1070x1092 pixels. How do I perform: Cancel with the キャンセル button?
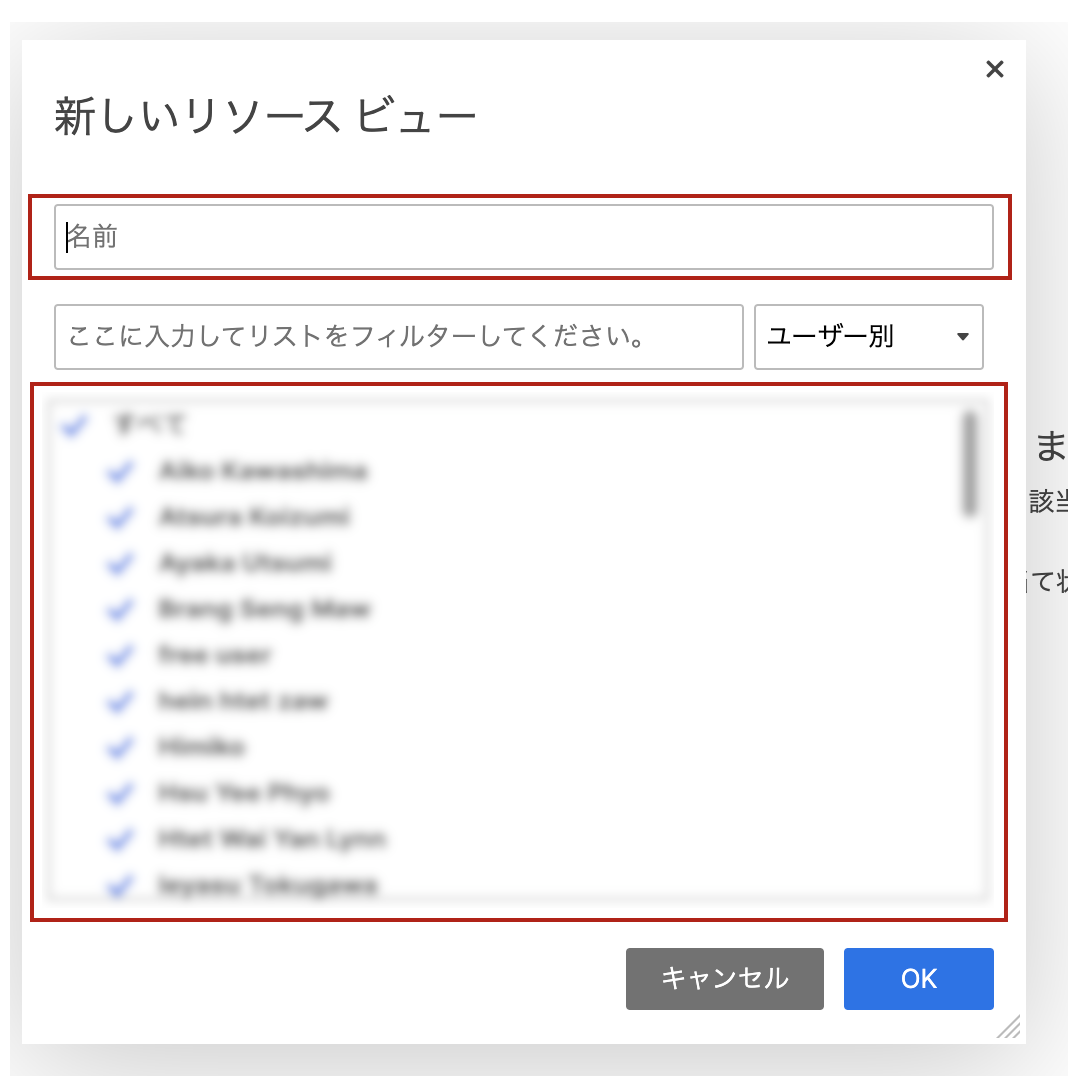724,978
